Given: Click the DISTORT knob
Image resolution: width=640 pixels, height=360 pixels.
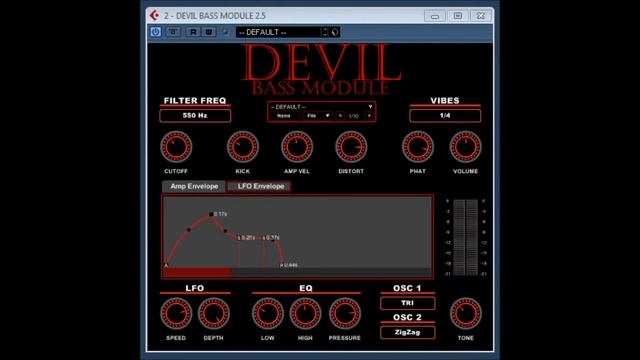Looking at the screenshot, I should (351, 147).
